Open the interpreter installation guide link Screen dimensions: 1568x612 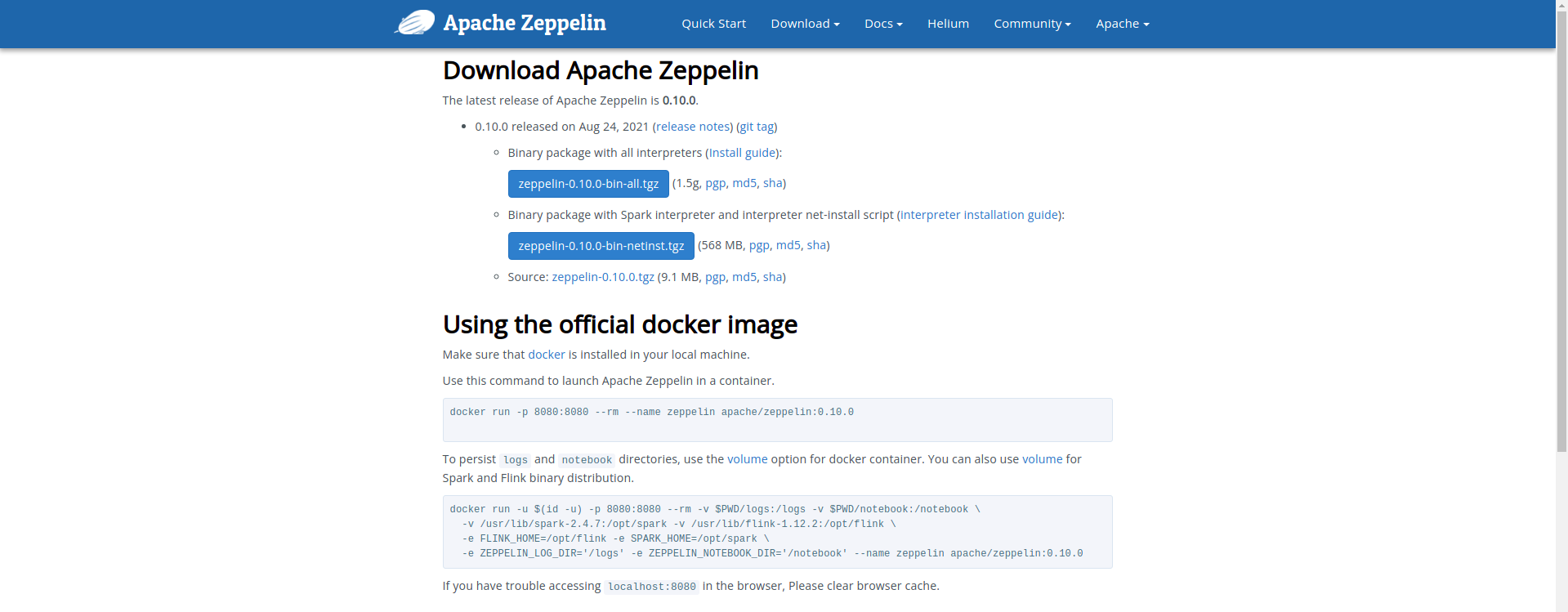tap(979, 215)
